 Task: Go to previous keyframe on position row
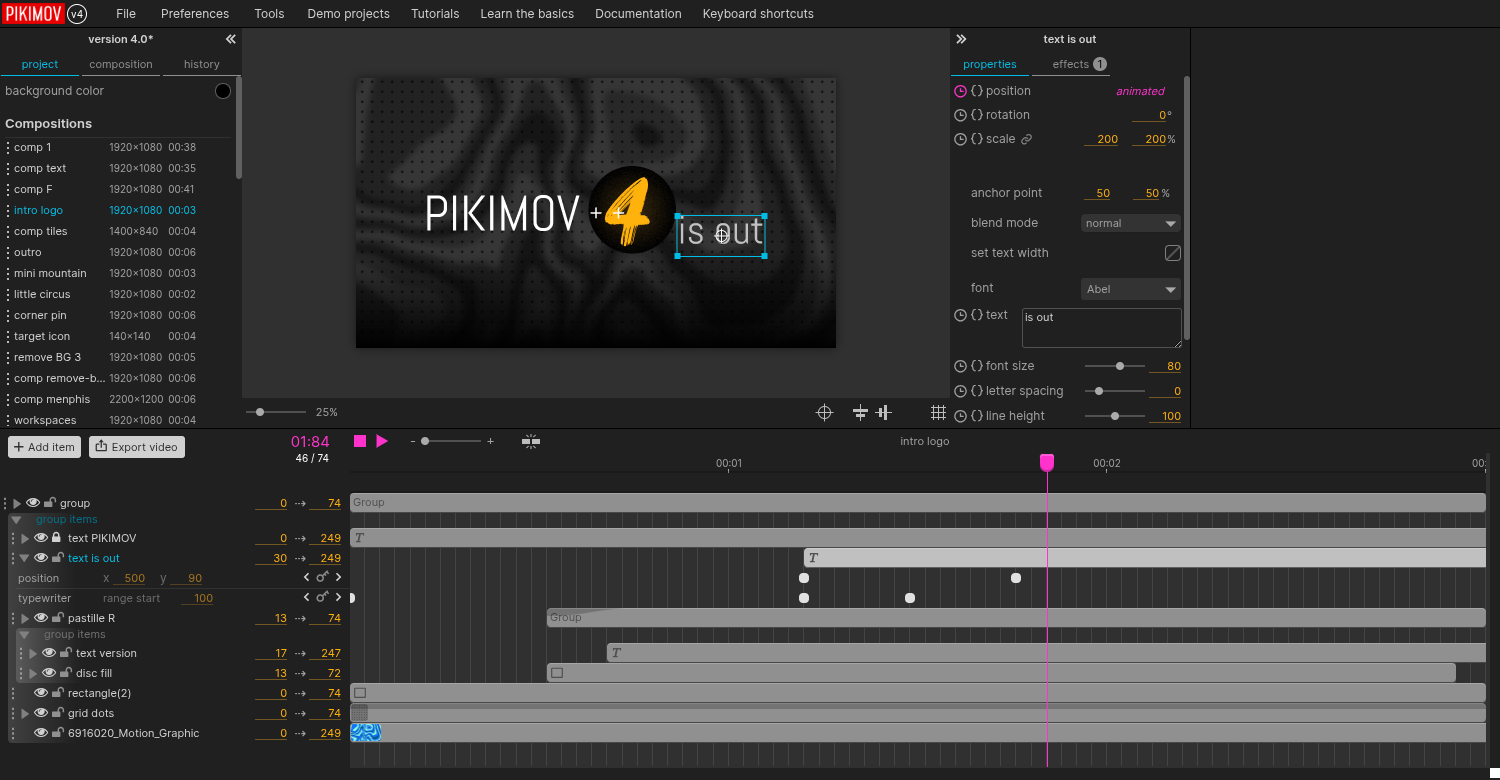click(307, 577)
